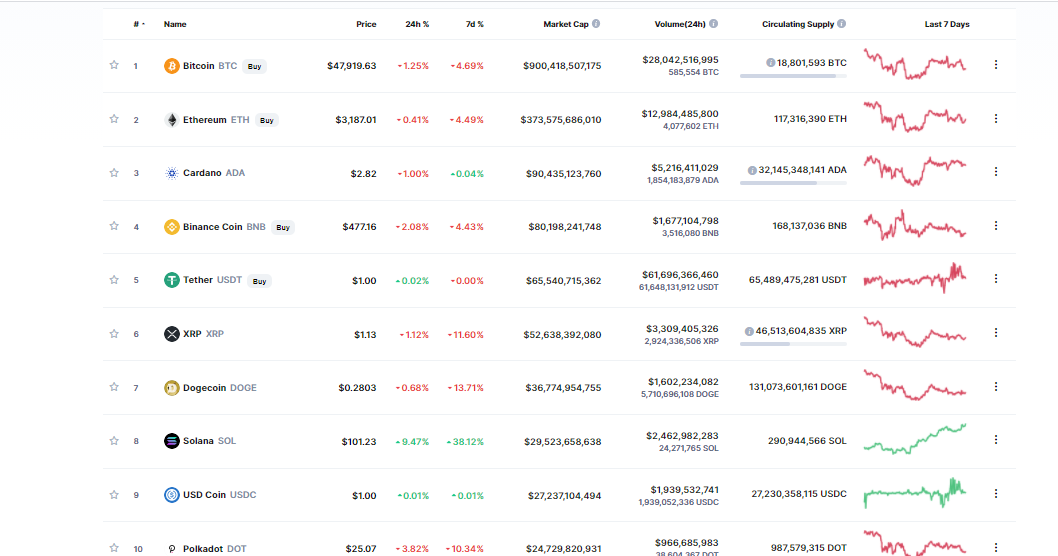This screenshot has height=556, width=1058.
Task: Star Ethereum to add to watchlist
Action: [114, 119]
